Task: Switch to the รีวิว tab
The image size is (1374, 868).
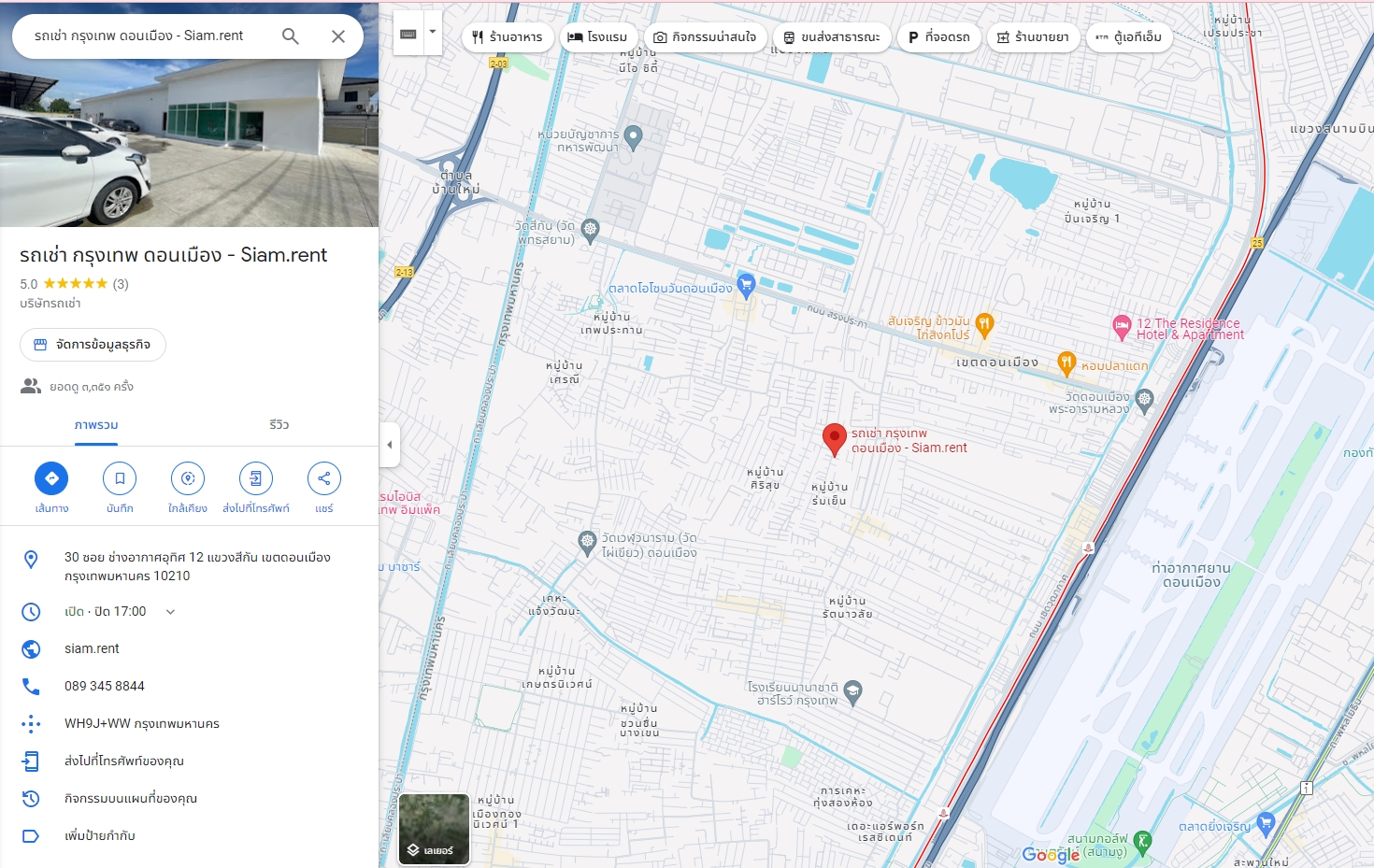Action: pyautogui.click(x=279, y=425)
